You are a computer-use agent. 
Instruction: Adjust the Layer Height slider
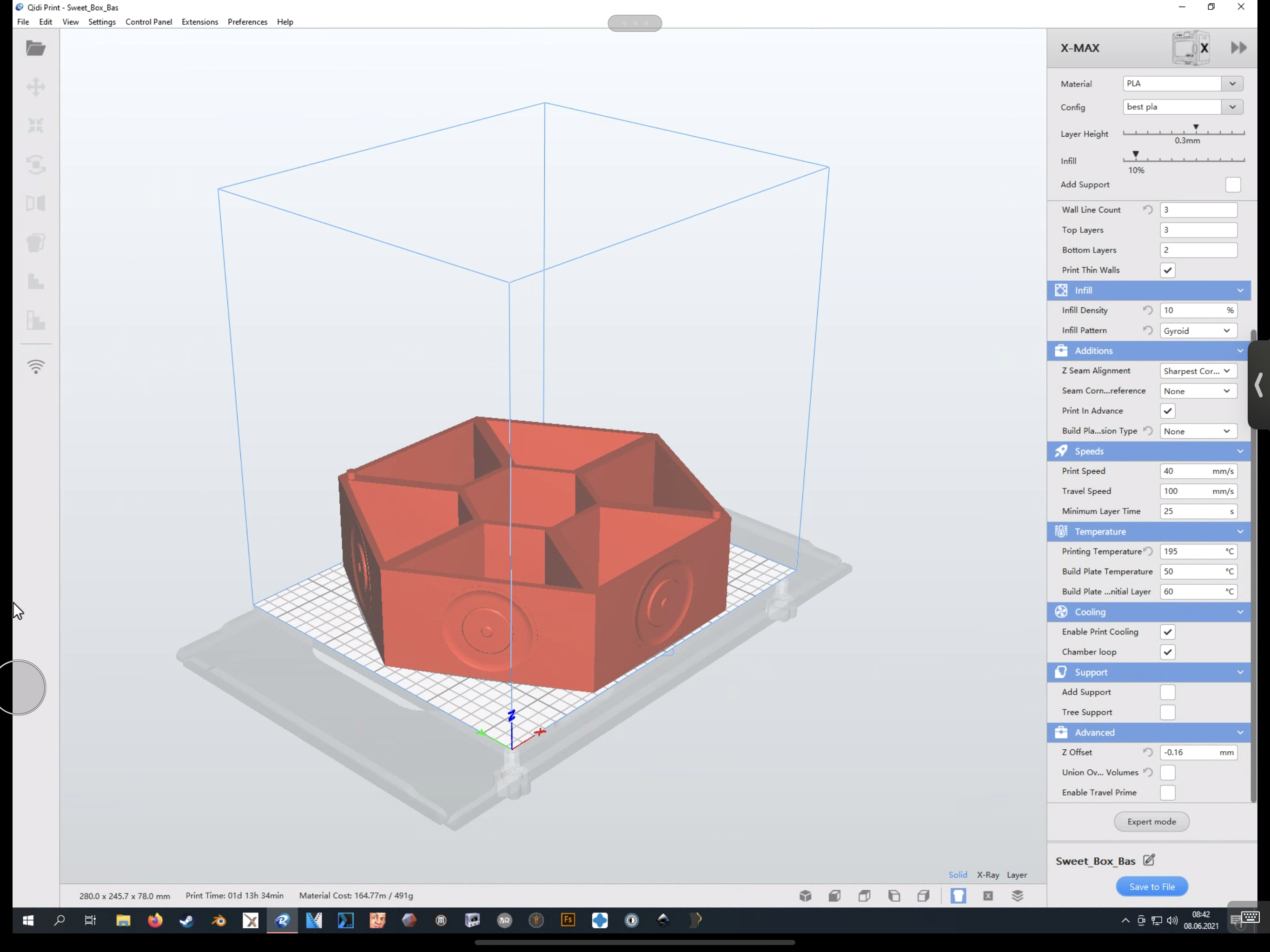point(1195,130)
